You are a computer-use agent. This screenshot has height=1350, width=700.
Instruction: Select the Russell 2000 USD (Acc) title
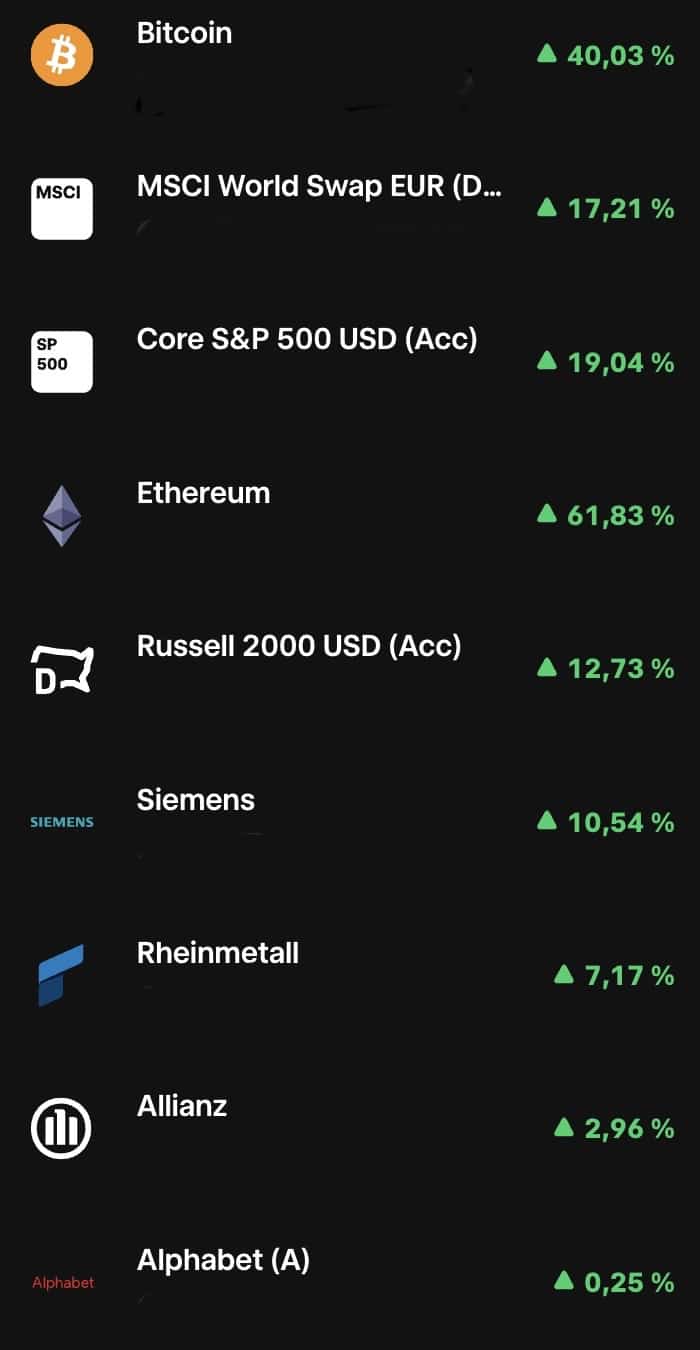click(299, 646)
